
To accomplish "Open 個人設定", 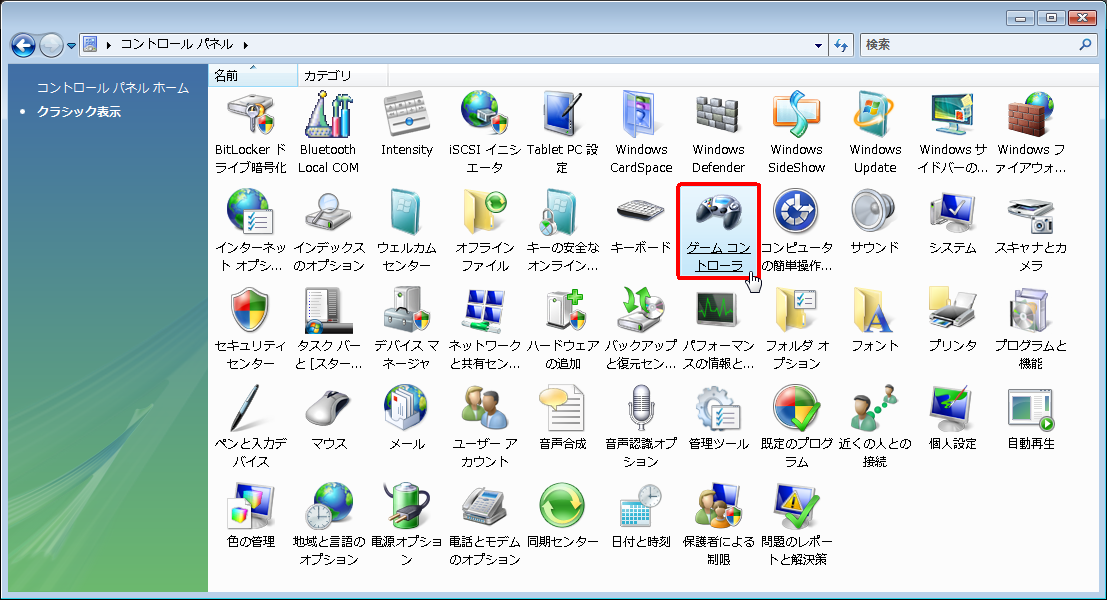I will tap(952, 418).
